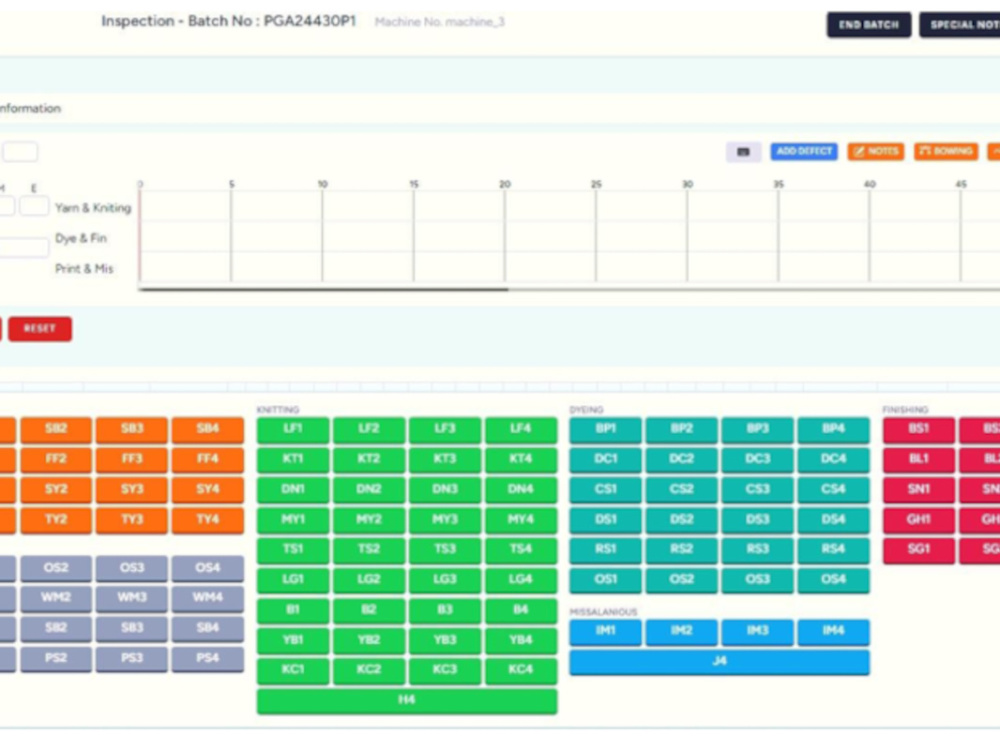Screen dimensions: 1000x750
Task: Click the gray keyboard icon button
Action: (x=743, y=152)
